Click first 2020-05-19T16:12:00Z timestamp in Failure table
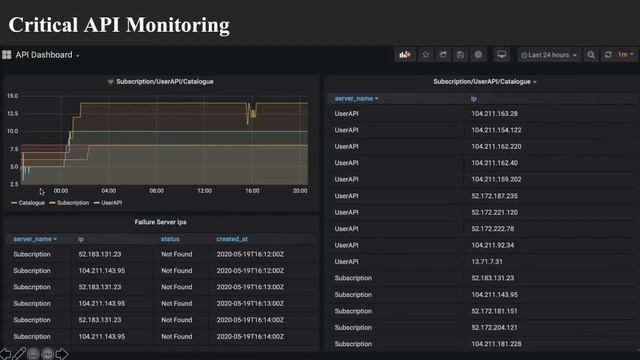This screenshot has width=640, height=360. coord(250,254)
